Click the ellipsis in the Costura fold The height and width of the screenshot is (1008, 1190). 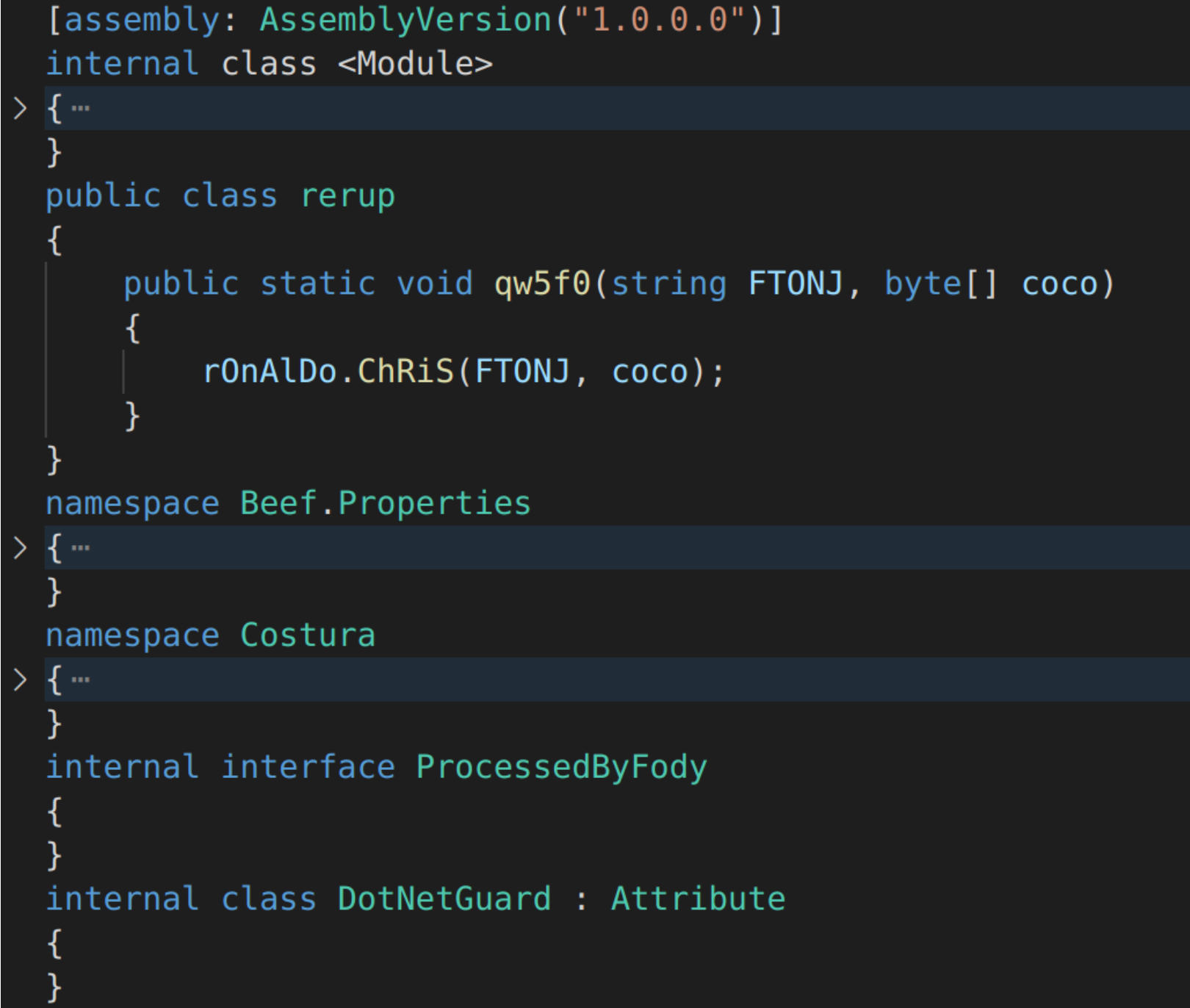click(x=81, y=680)
